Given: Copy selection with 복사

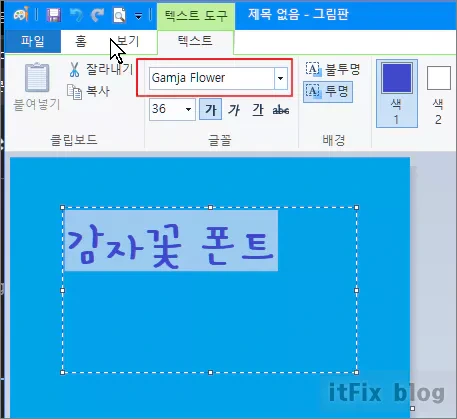Looking at the screenshot, I should [x=89, y=91].
